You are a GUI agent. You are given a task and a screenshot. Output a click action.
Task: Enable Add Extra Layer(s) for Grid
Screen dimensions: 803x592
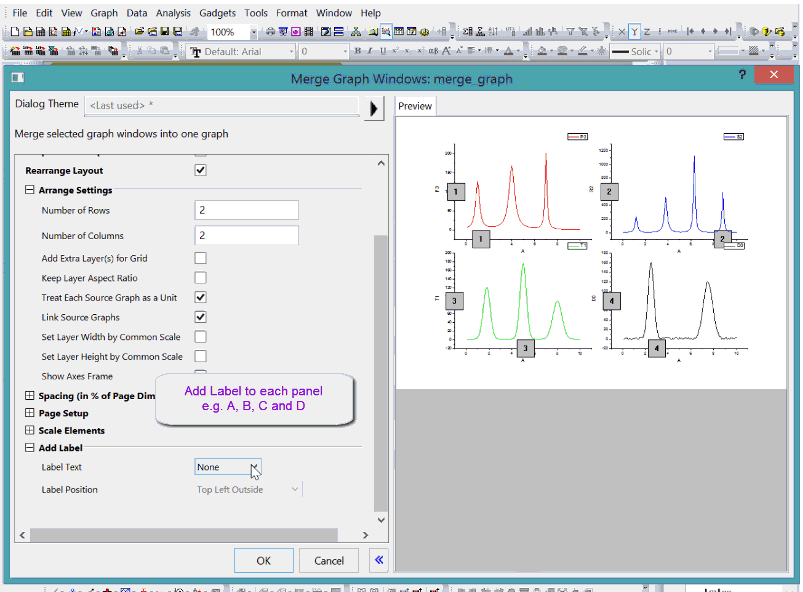(200, 258)
